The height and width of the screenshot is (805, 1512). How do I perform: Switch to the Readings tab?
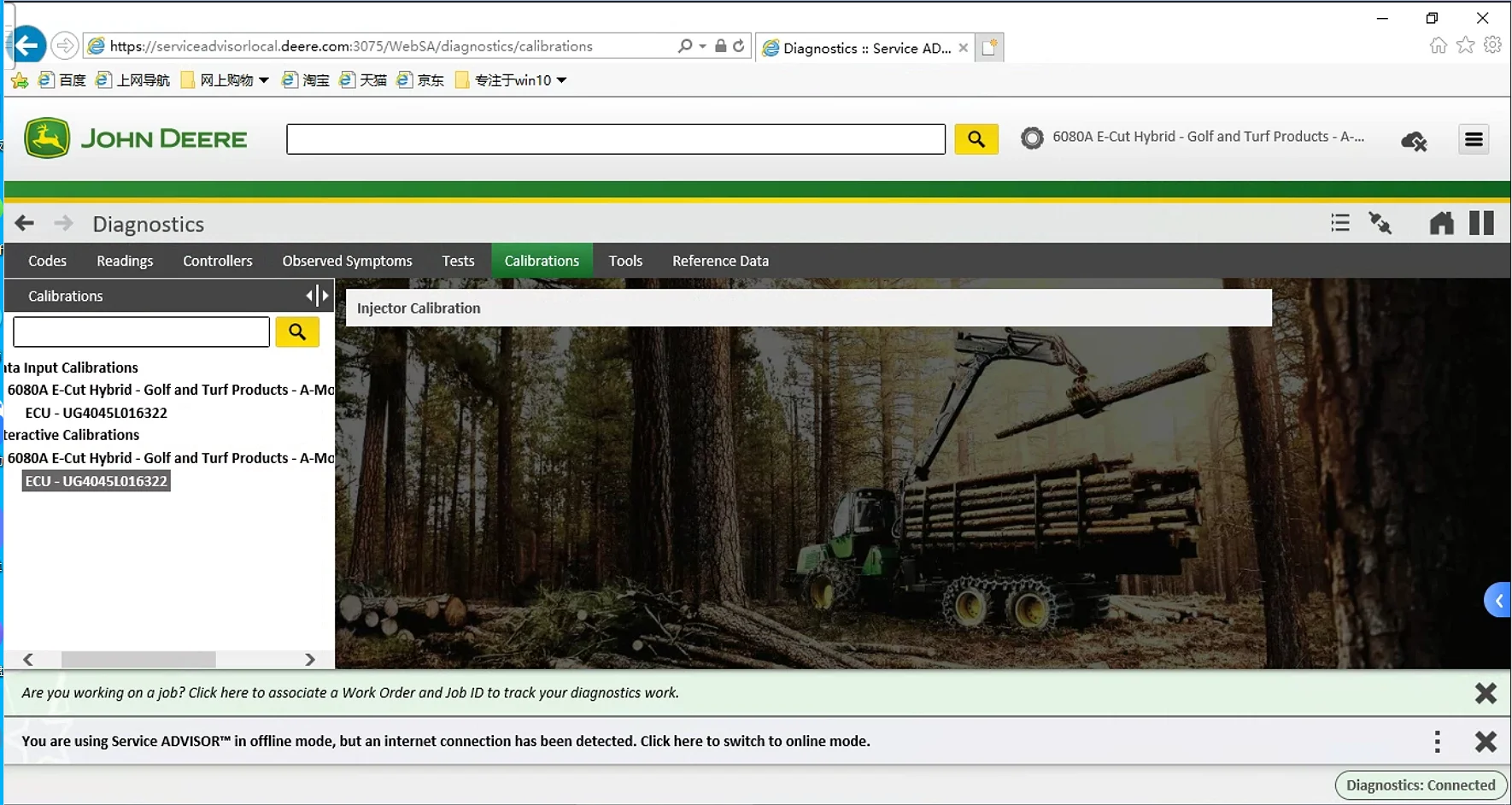[125, 261]
